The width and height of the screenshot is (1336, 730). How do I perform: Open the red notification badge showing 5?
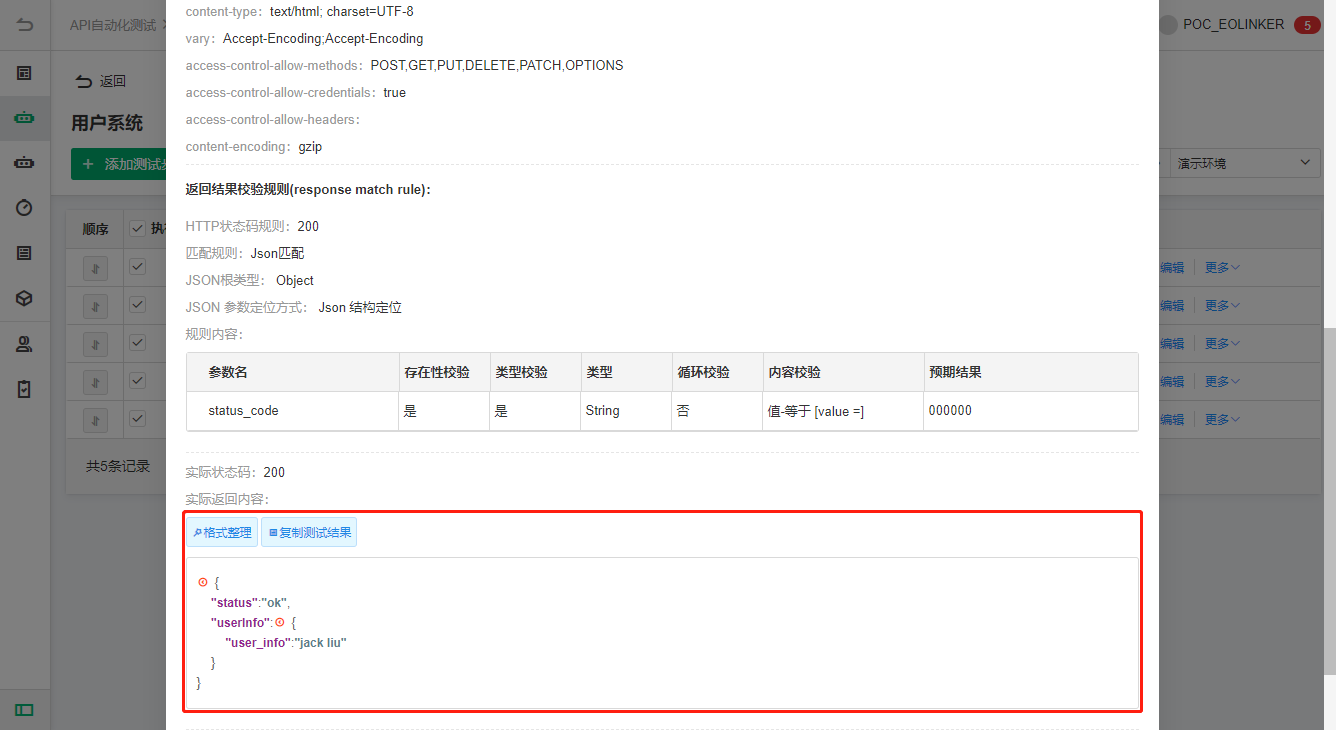click(1307, 25)
